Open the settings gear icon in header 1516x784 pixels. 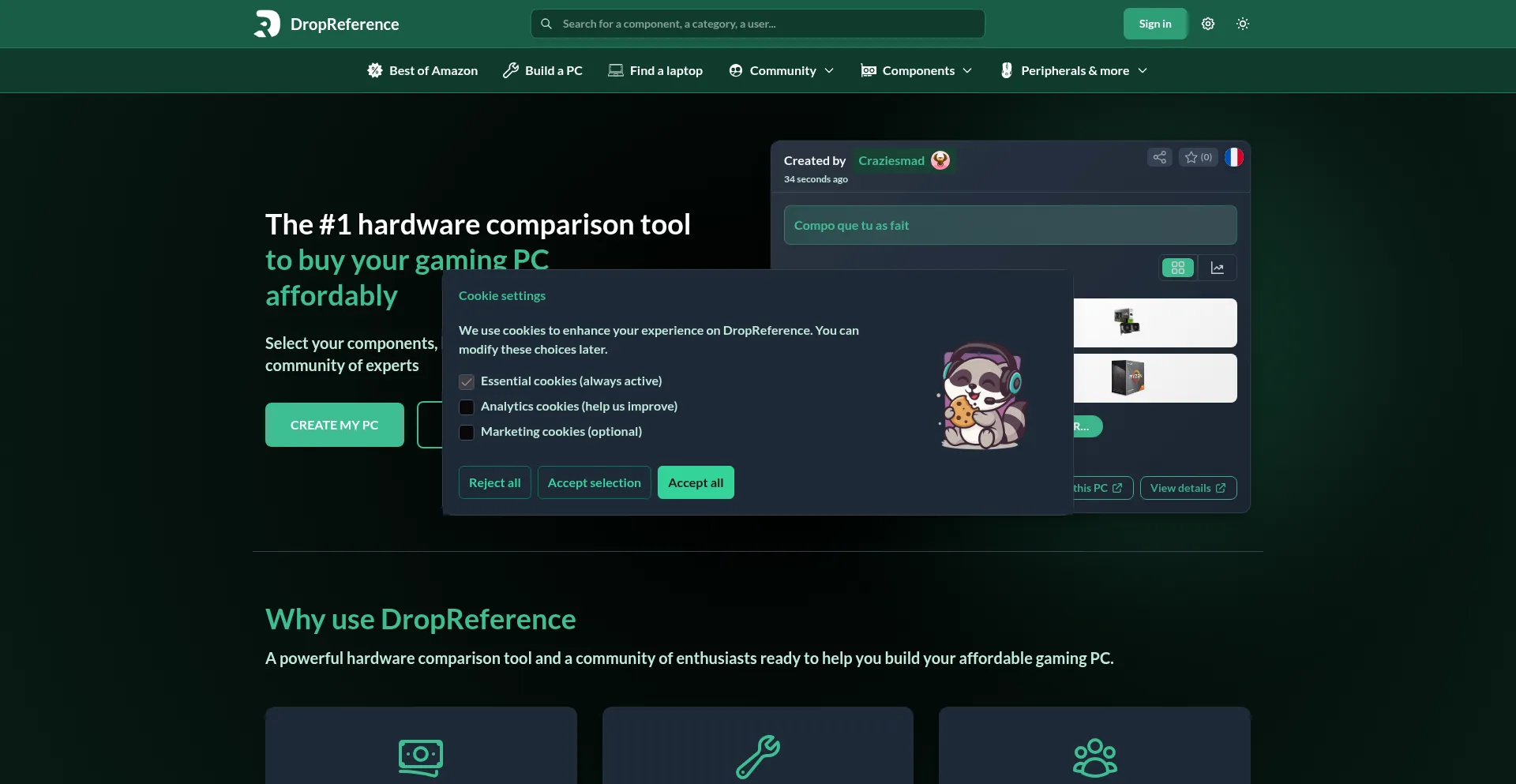(1207, 24)
